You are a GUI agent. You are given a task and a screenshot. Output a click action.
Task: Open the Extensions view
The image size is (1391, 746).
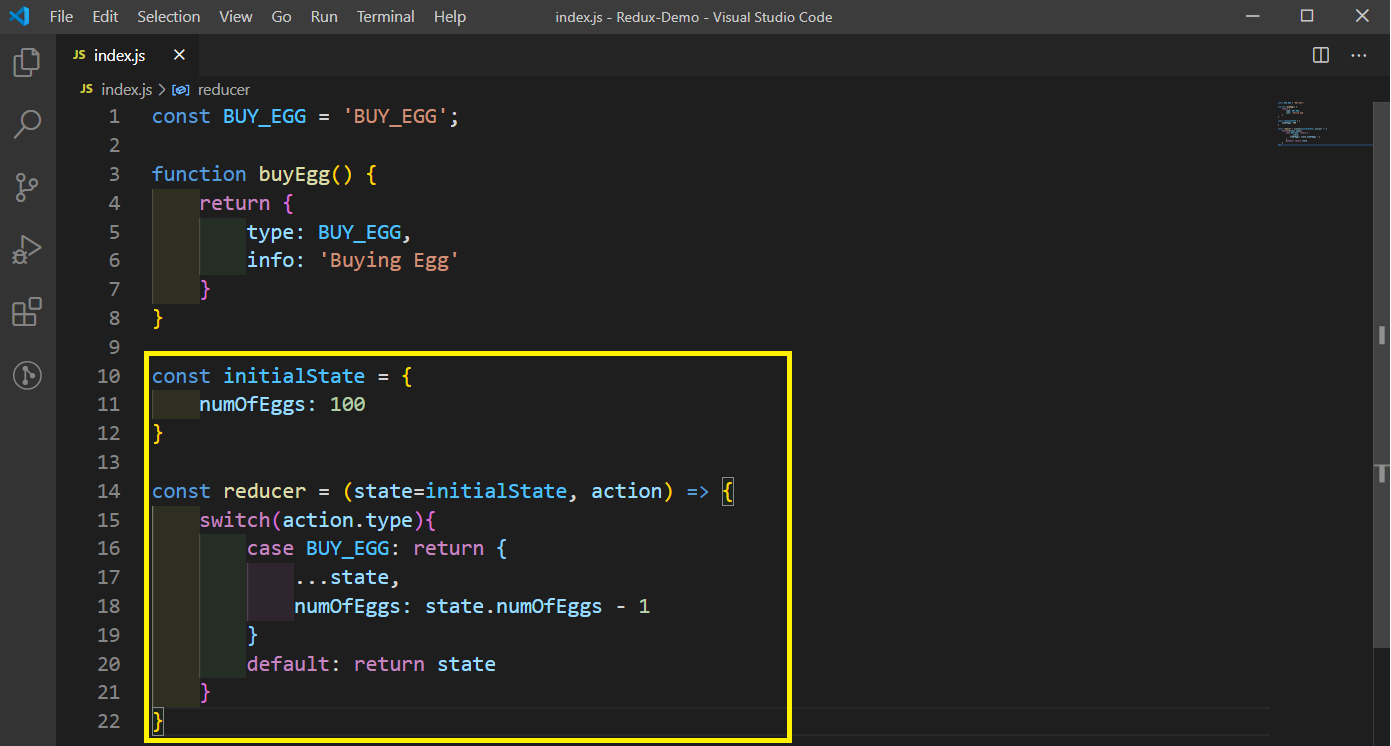pos(27,313)
